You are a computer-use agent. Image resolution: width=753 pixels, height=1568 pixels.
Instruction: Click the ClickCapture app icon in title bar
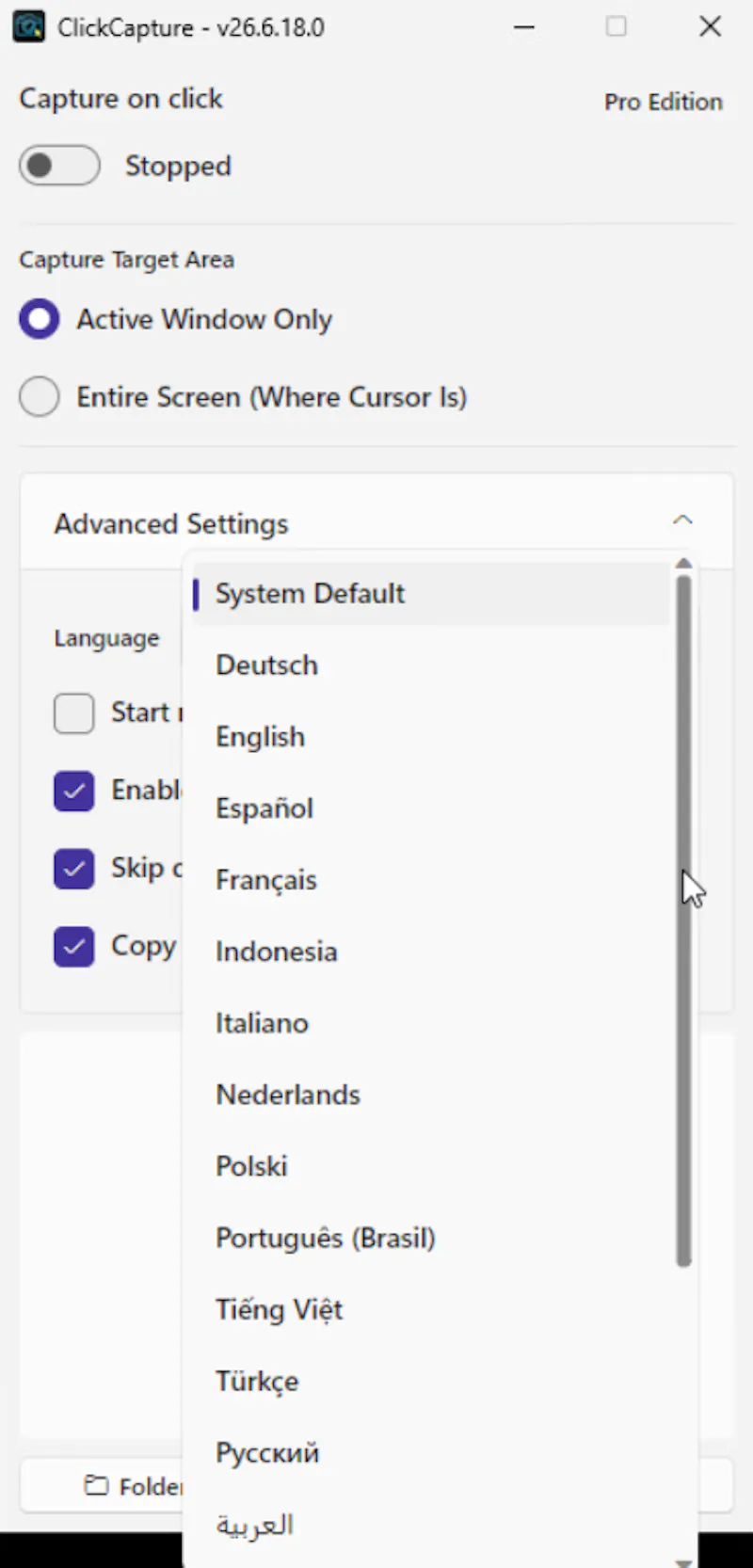[28, 26]
